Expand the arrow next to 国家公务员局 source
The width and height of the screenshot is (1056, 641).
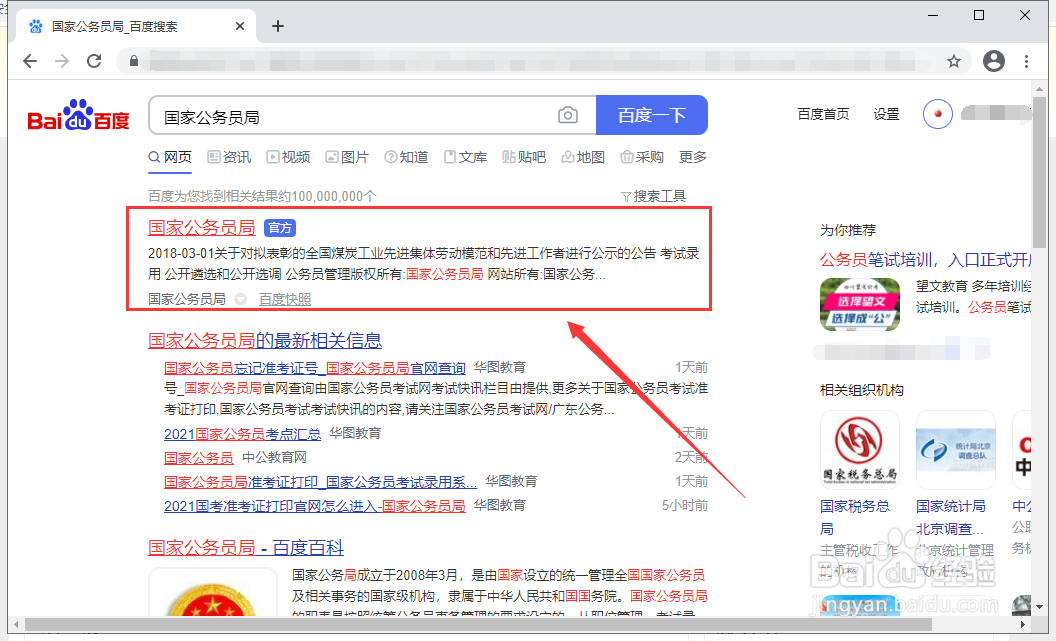point(240,299)
